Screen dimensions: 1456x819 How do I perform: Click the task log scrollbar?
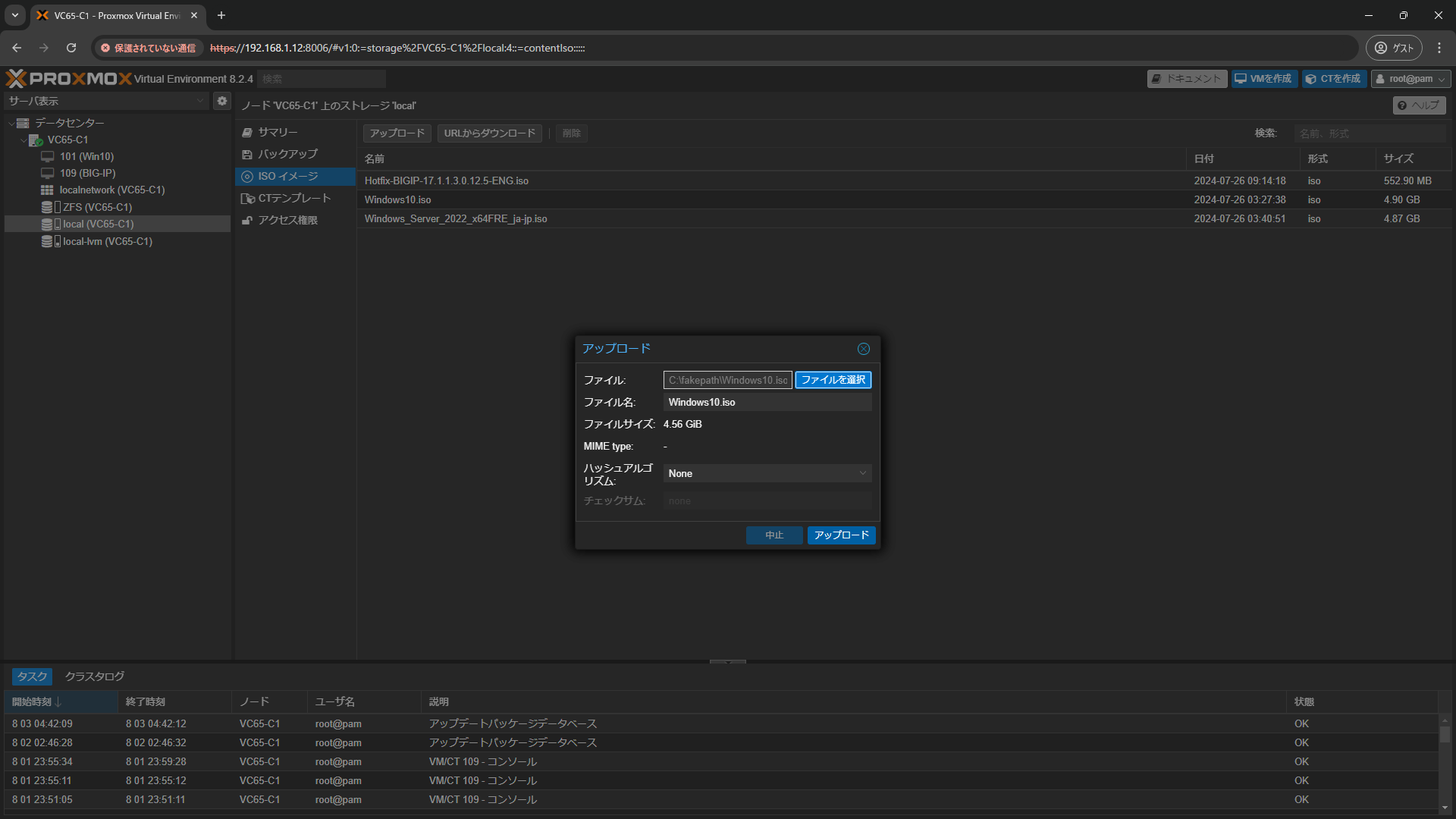(x=1445, y=734)
